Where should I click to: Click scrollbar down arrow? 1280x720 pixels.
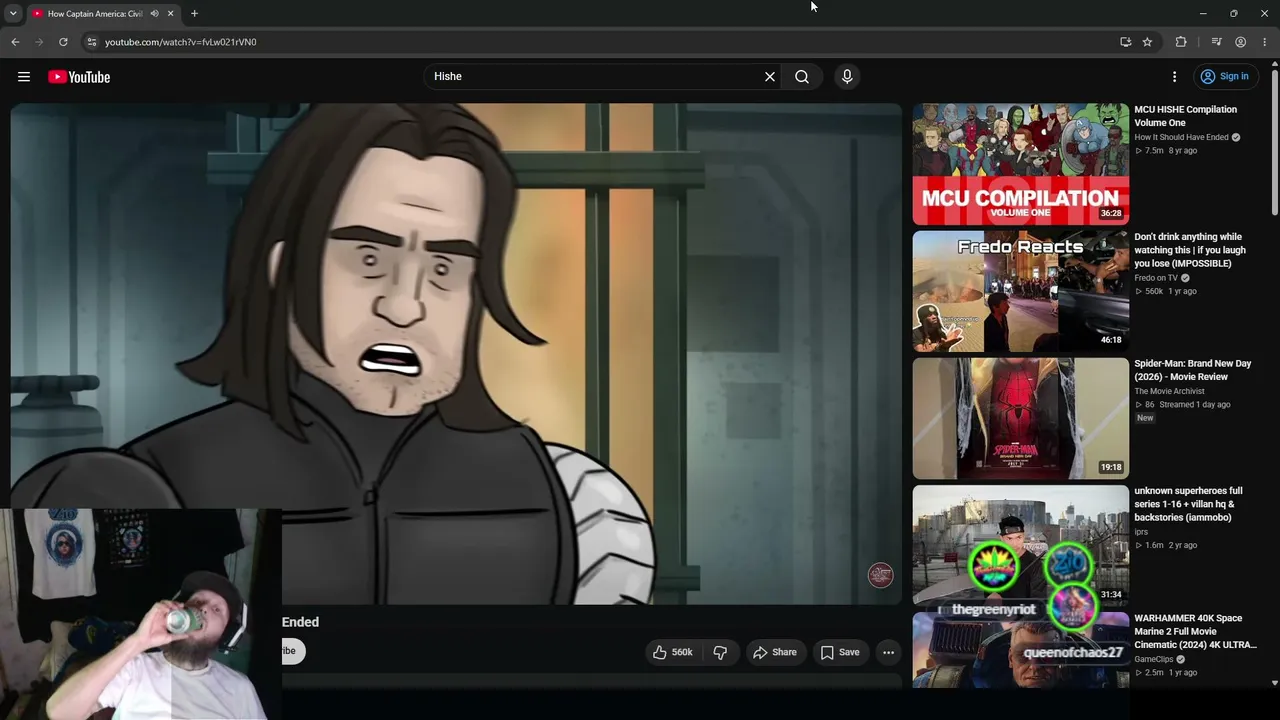1275,683
